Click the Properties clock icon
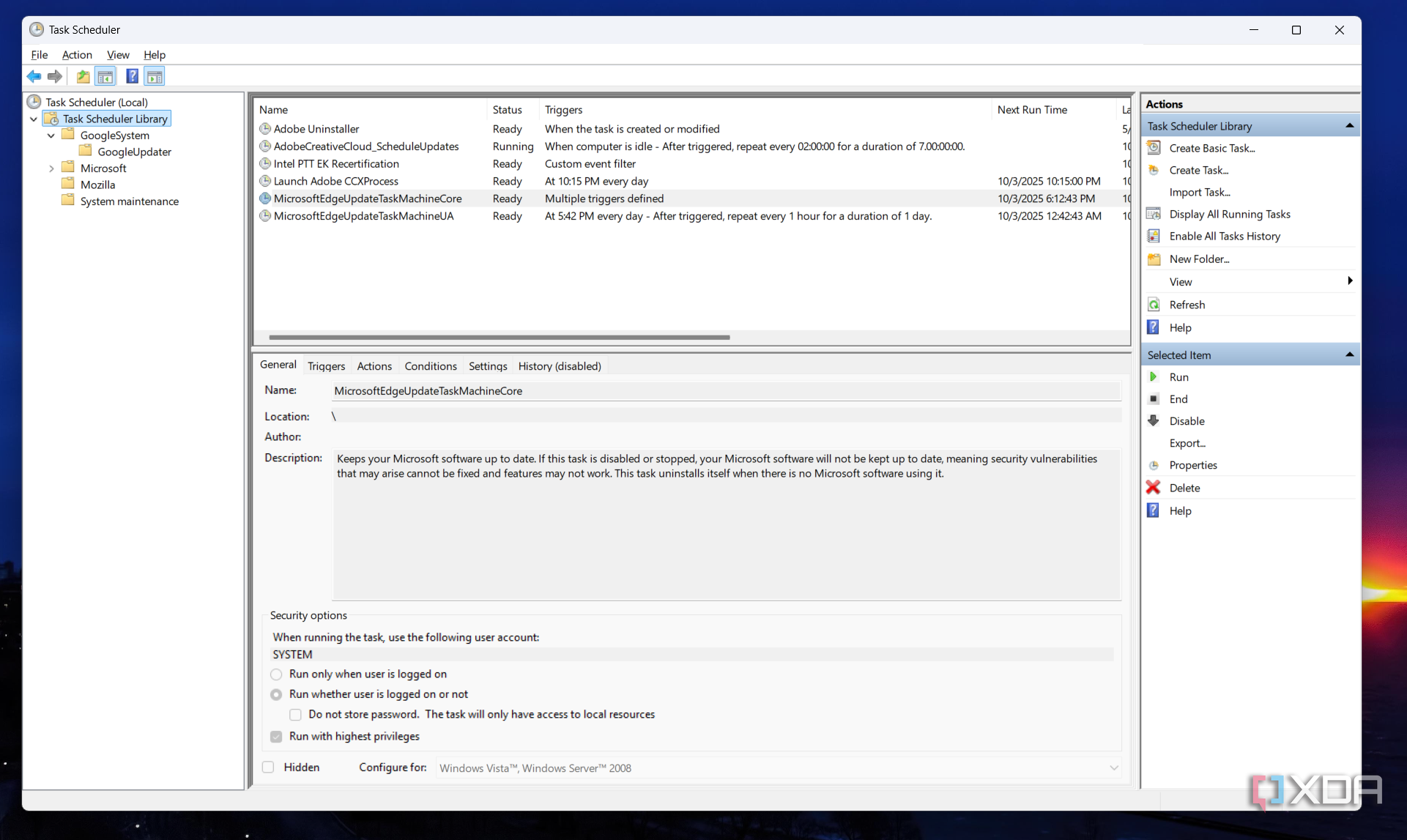1407x840 pixels. pos(1154,465)
